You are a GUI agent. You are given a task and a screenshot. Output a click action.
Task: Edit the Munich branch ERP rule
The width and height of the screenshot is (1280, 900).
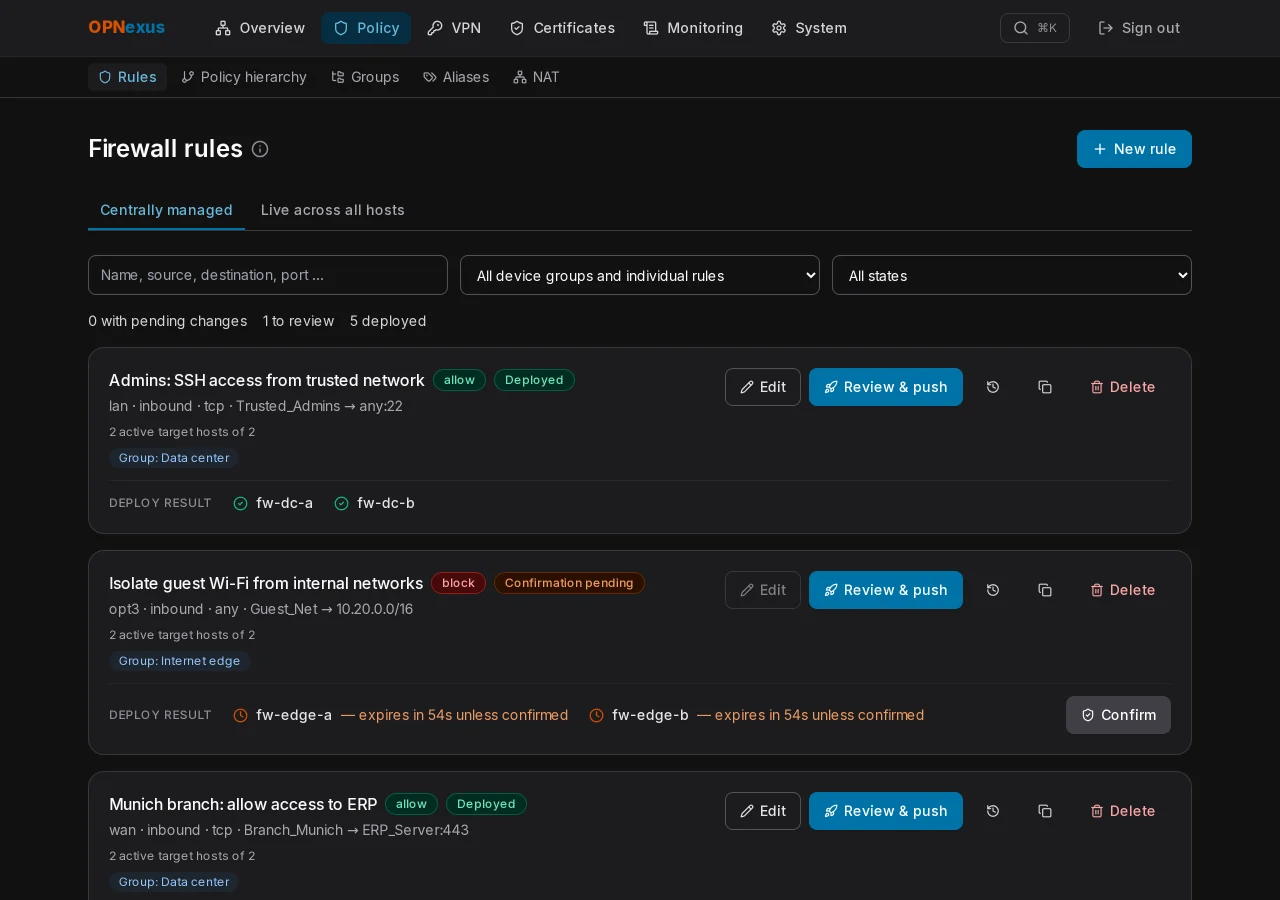pyautogui.click(x=763, y=811)
